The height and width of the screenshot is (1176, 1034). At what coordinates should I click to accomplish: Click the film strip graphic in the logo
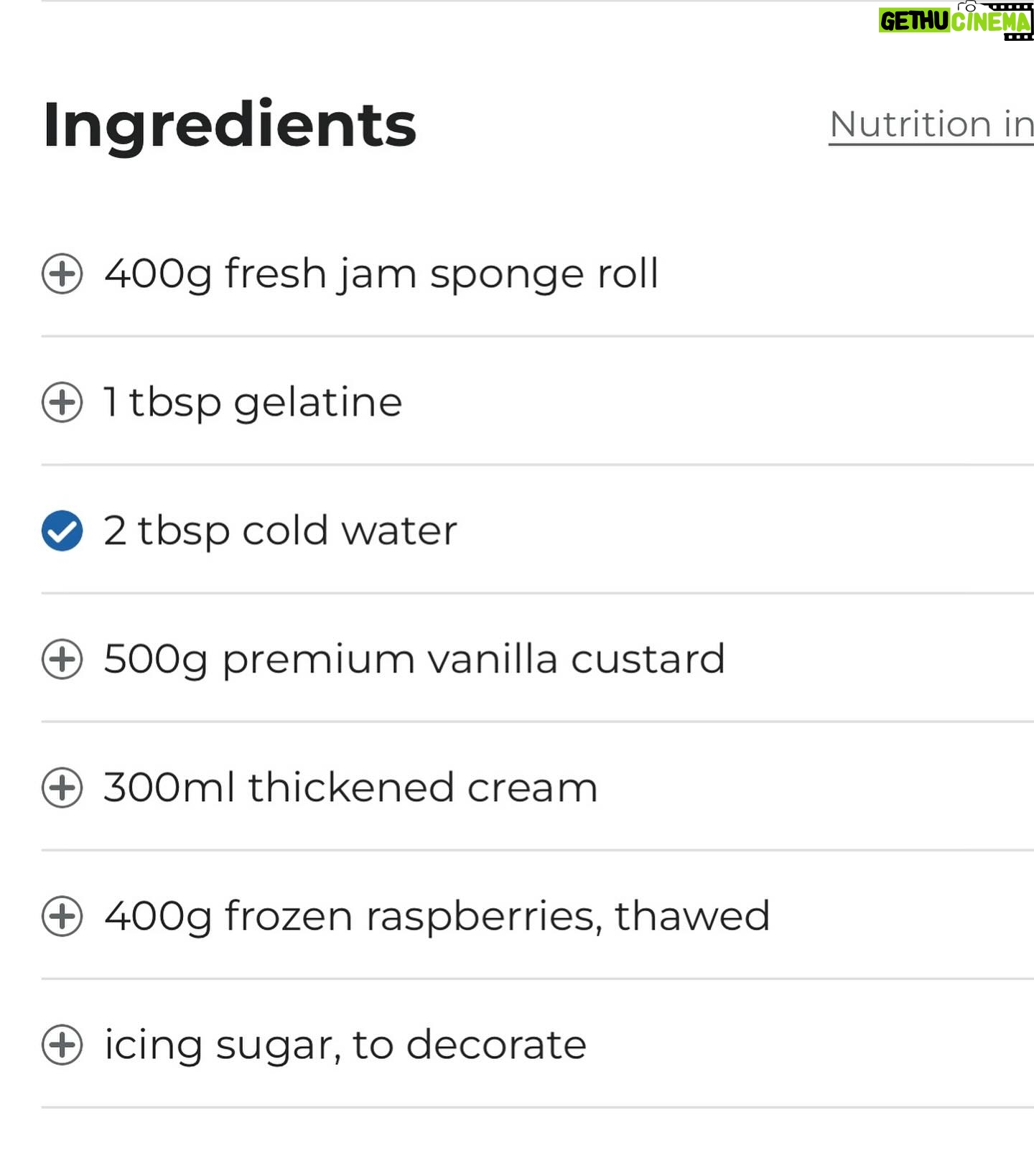[x=1013, y=21]
